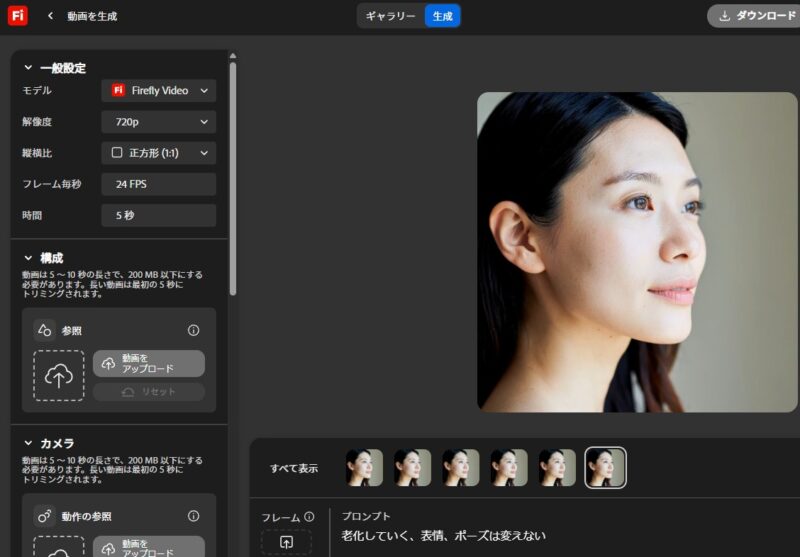Open info icon next to フレーム
800x557 pixels.
coord(309,517)
